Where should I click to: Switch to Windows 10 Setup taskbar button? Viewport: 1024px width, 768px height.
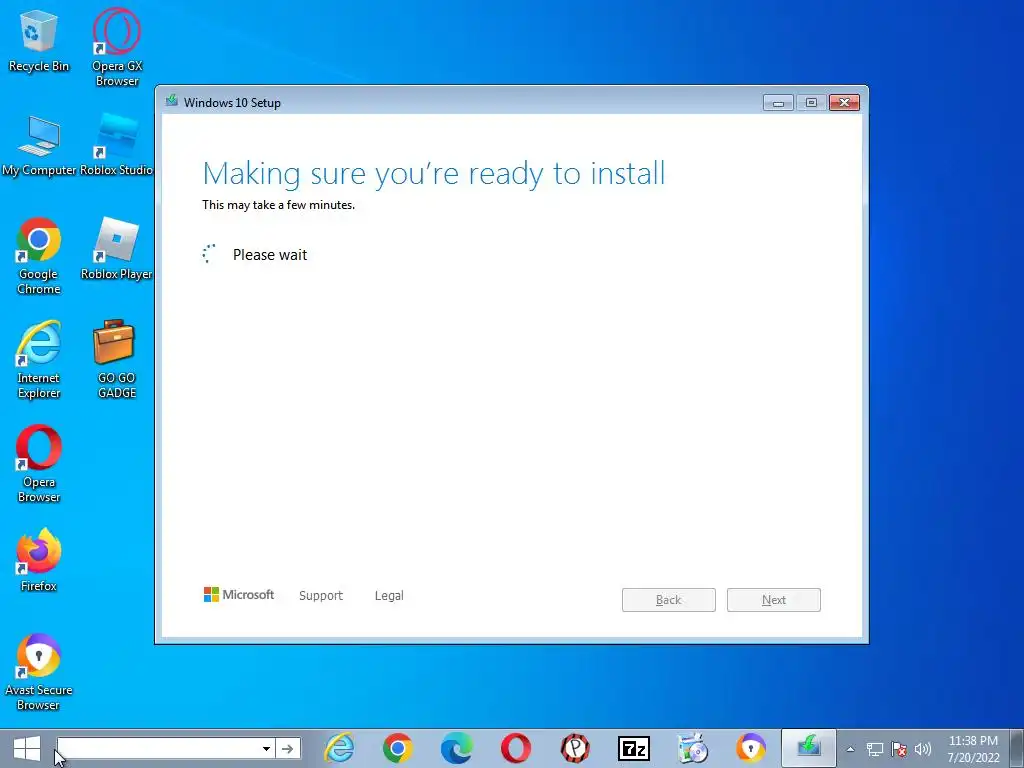click(x=808, y=748)
